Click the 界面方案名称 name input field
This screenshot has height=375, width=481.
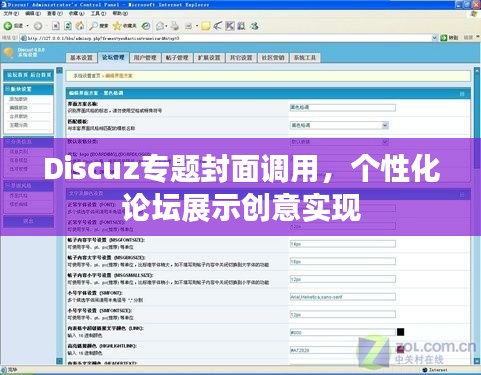(343, 107)
